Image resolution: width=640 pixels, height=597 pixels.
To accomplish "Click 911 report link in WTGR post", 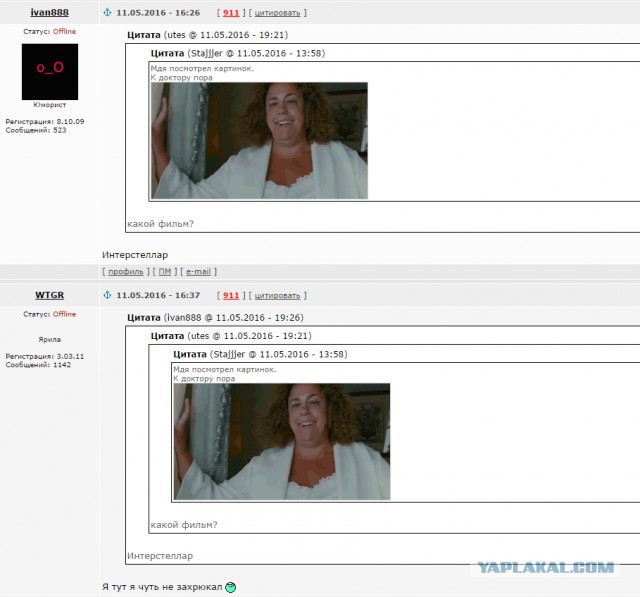I will pos(231,295).
